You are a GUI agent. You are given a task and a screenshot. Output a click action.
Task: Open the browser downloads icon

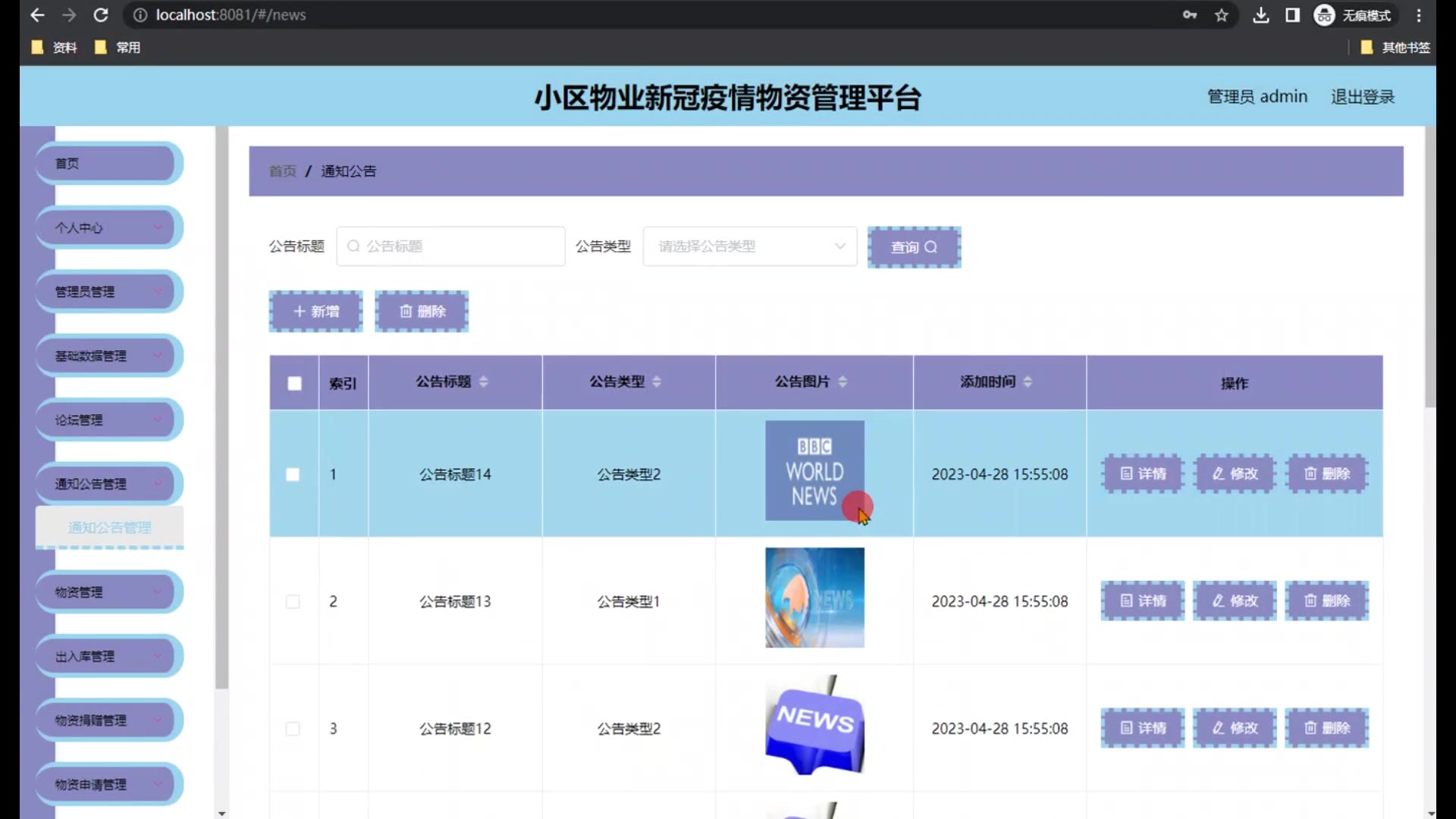(1260, 15)
